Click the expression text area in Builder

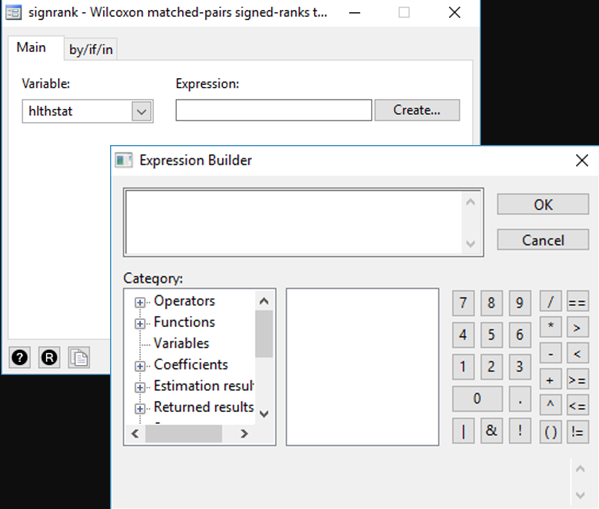[294, 222]
